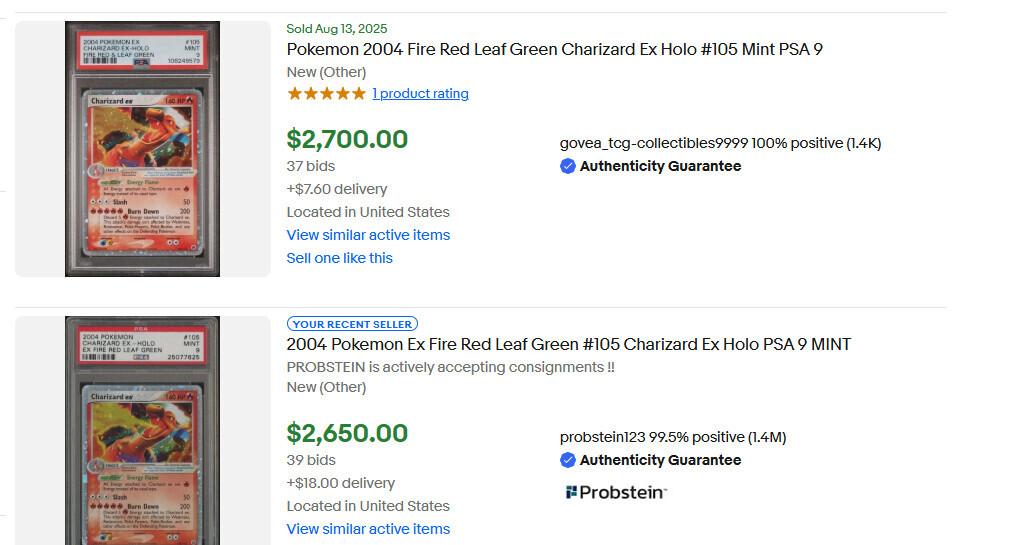The height and width of the screenshot is (545, 1010).
Task: Click View similar active items under $2,650 listing
Action: [368, 529]
